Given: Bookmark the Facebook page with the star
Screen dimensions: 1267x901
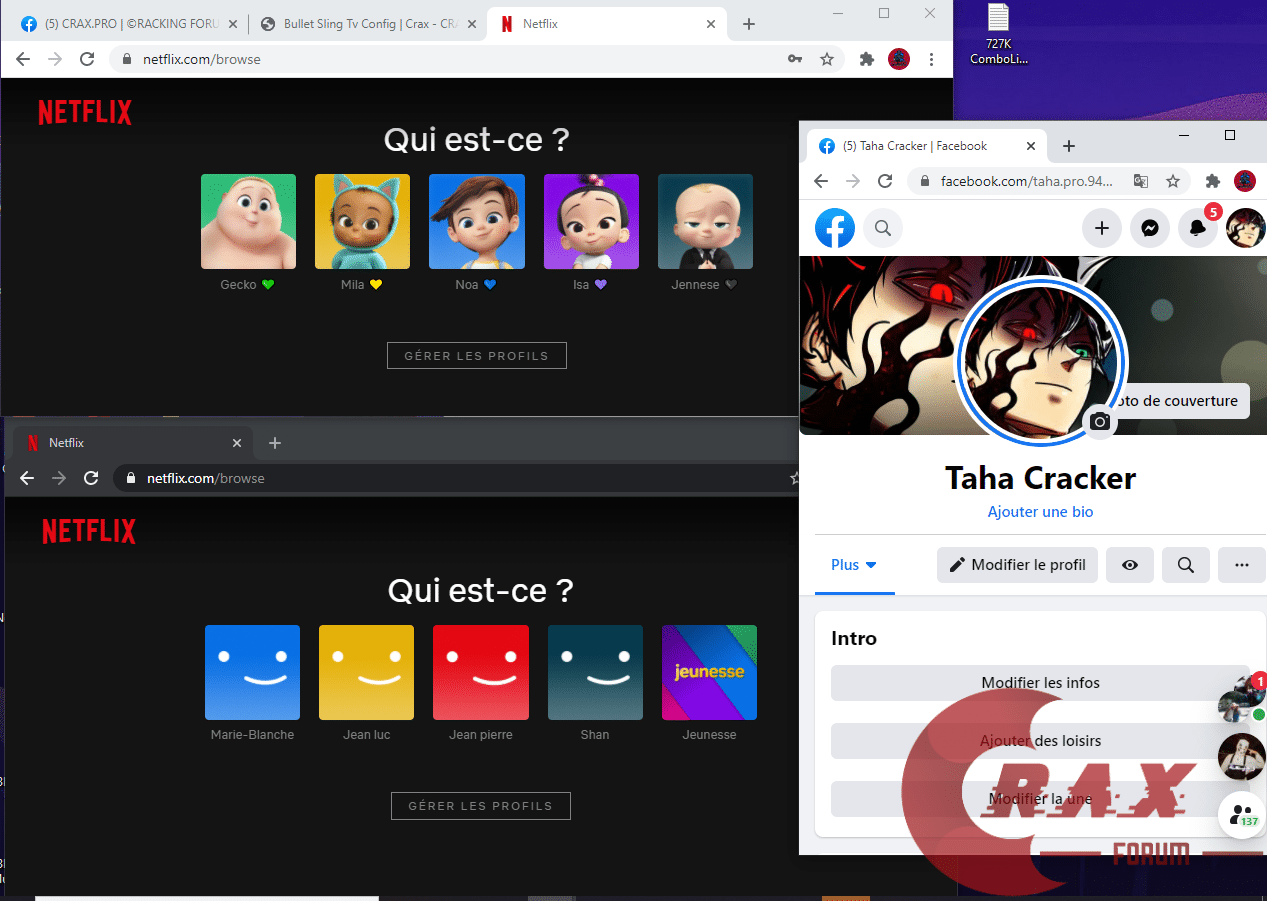Looking at the screenshot, I should click(1173, 181).
